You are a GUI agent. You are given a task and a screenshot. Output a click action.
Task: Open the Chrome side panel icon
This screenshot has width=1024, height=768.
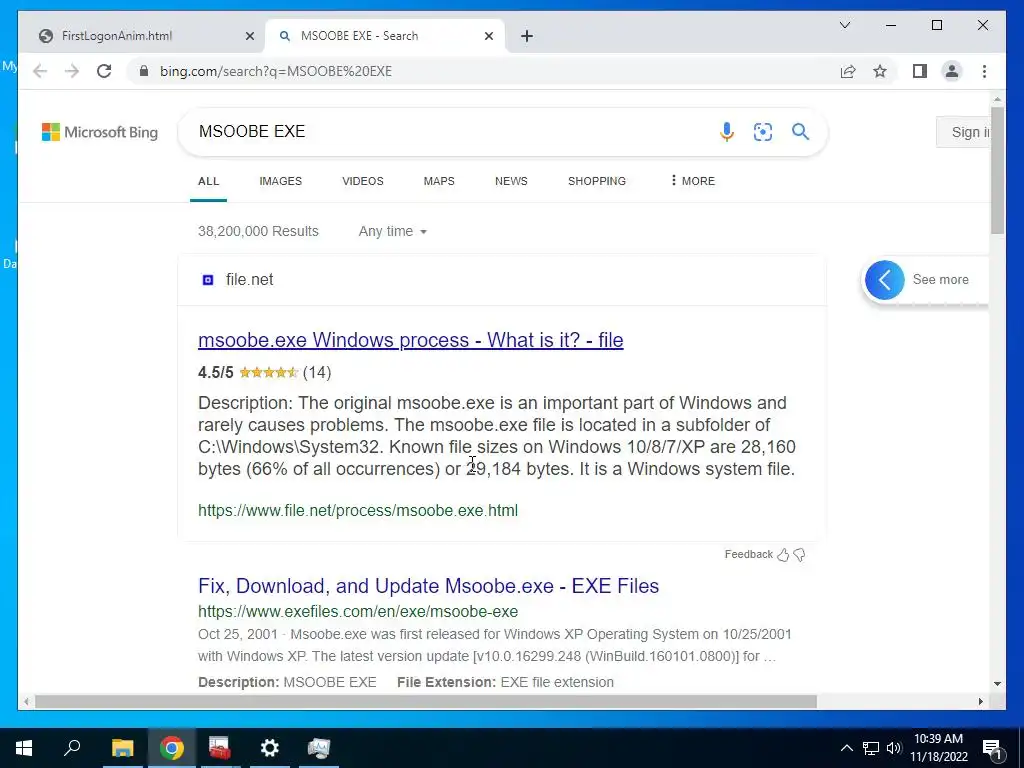[920, 71]
